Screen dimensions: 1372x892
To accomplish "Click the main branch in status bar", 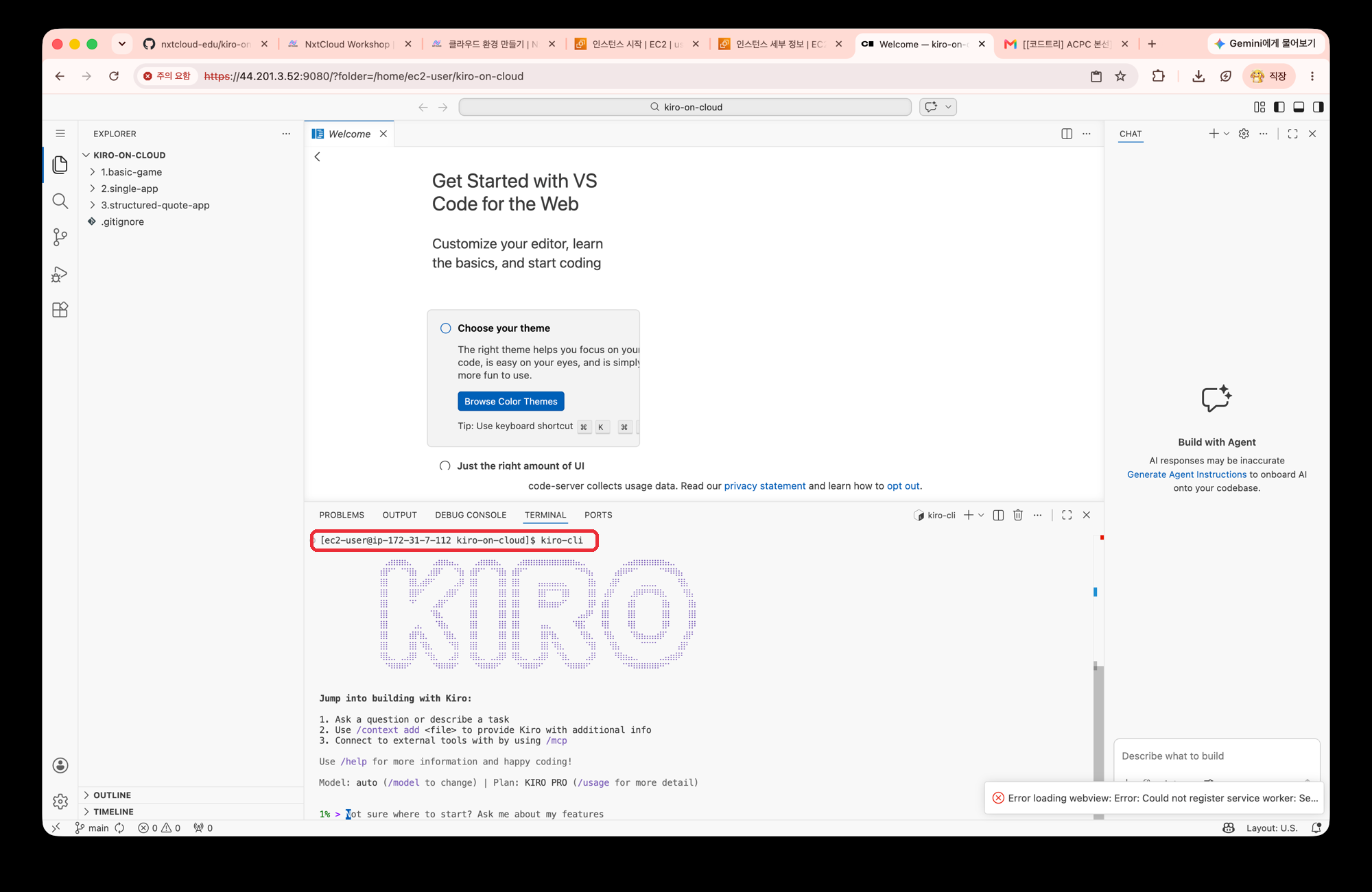I will pos(92,828).
